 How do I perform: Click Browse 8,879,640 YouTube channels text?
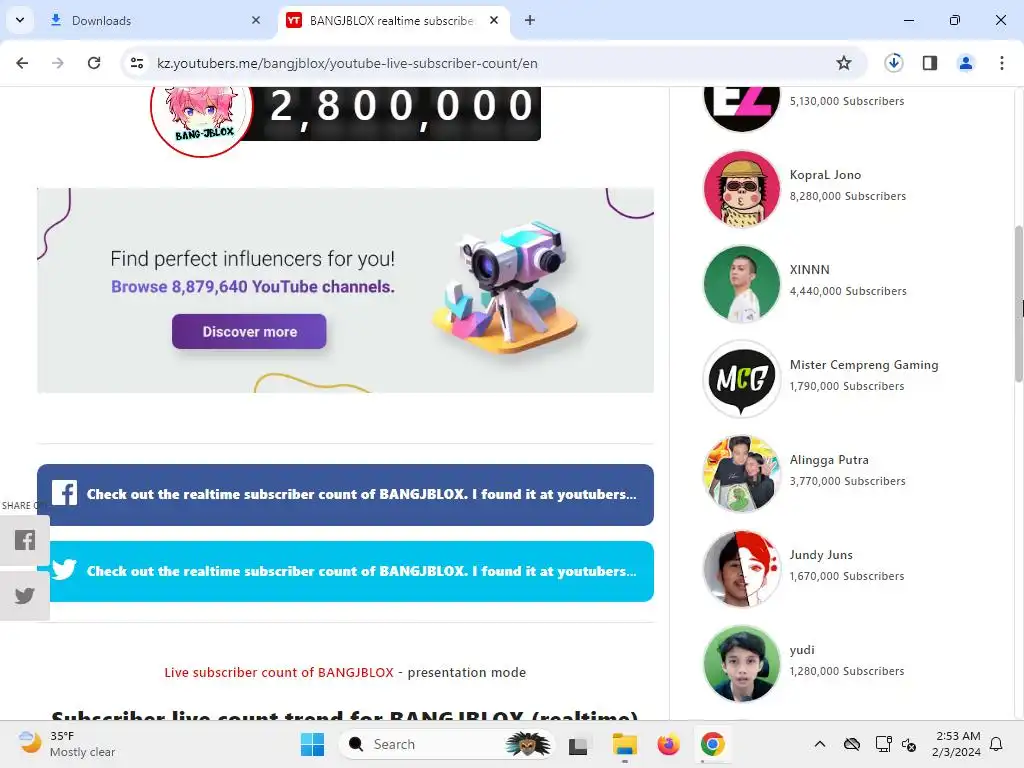pos(253,287)
